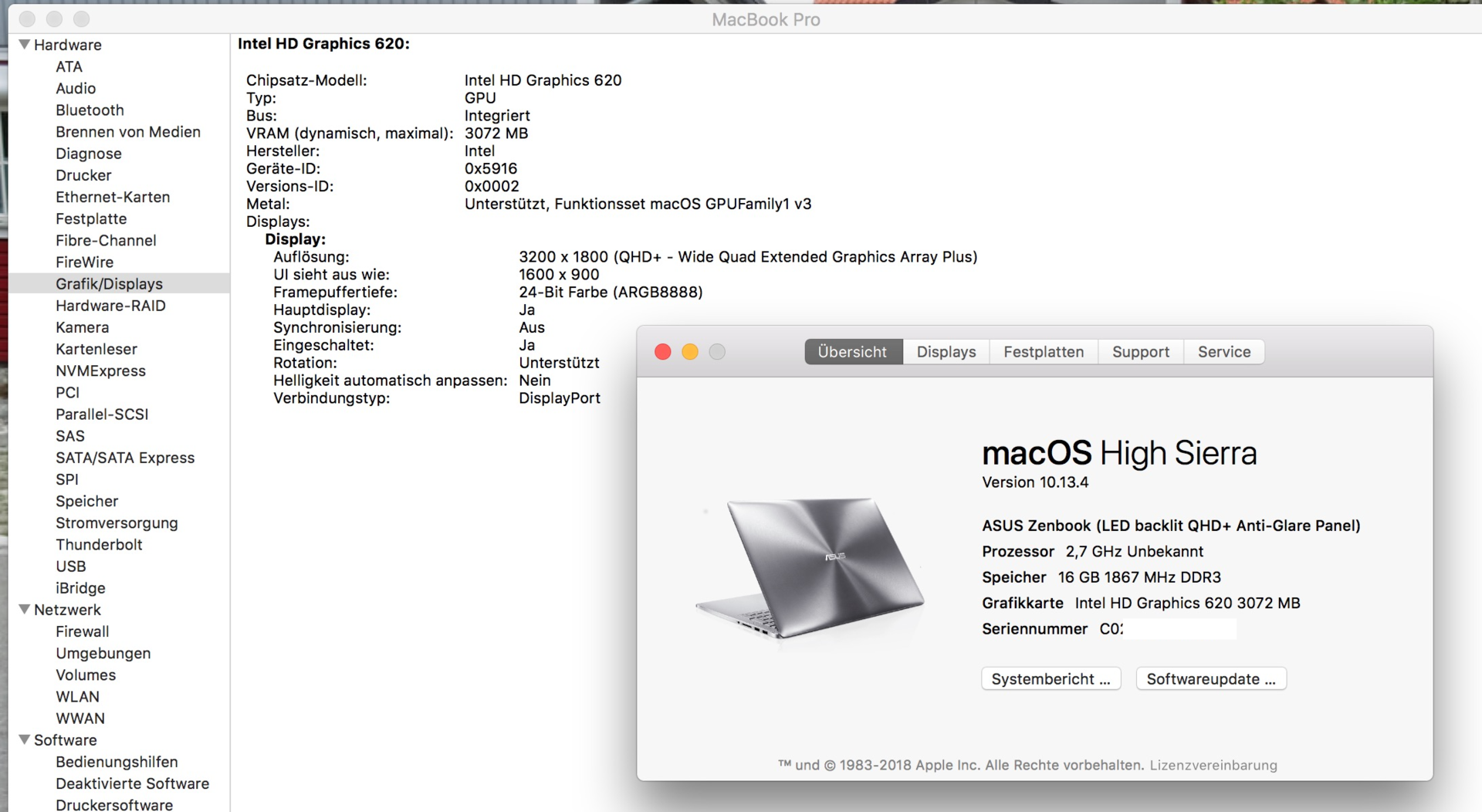Select Kamera in the sidebar

pyautogui.click(x=82, y=327)
